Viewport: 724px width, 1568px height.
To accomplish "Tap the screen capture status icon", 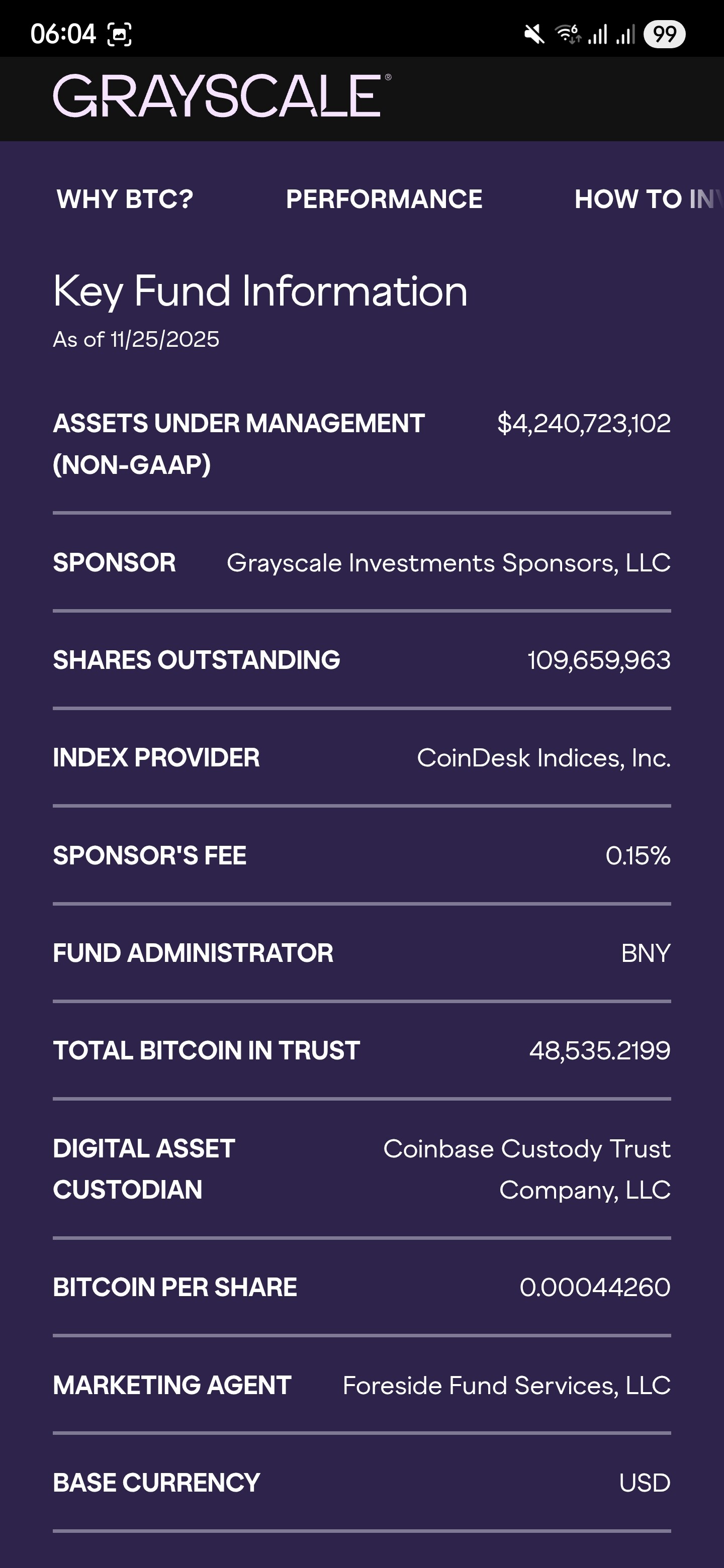I will coord(119,34).
